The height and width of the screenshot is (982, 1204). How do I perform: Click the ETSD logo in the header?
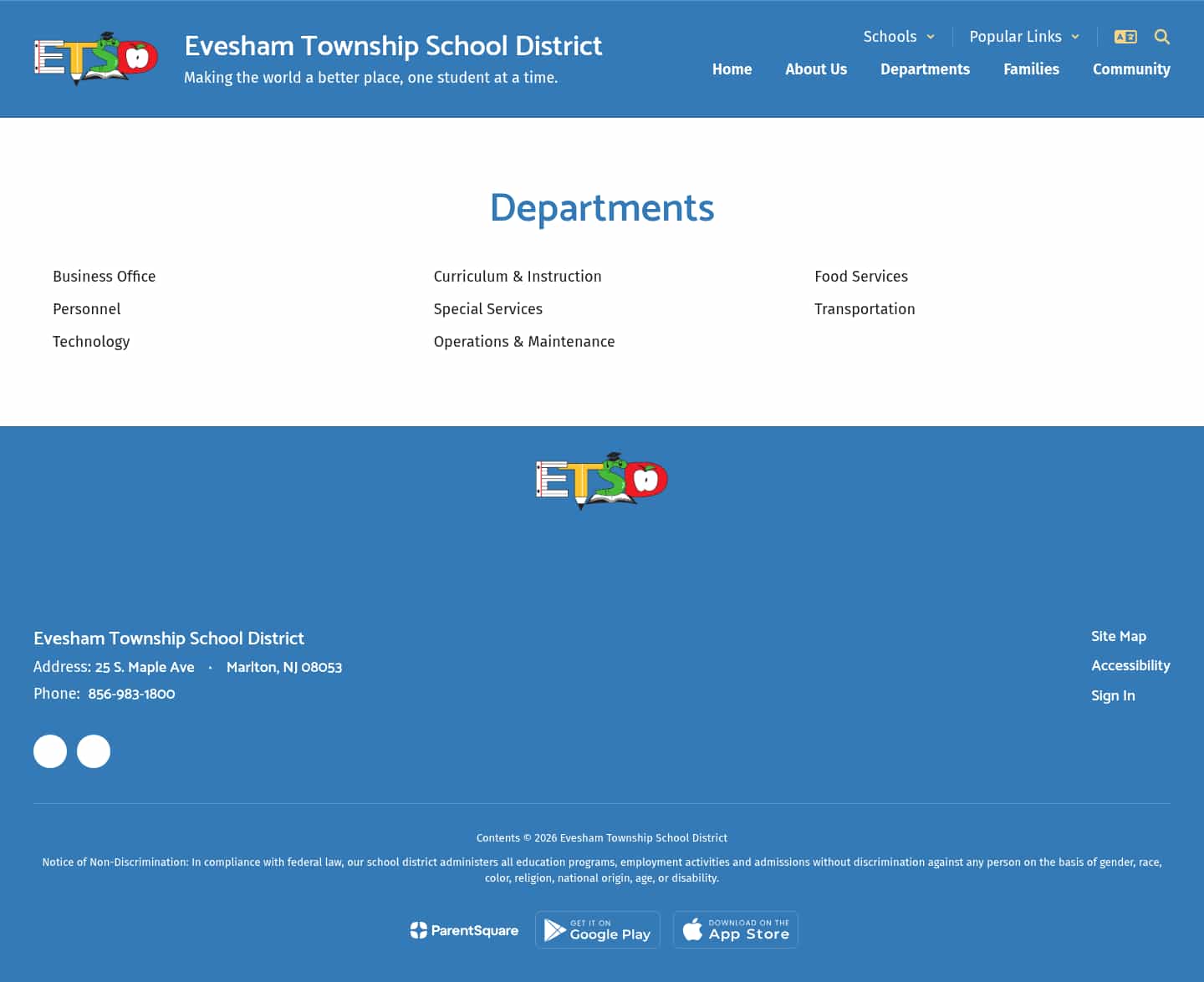pos(96,59)
